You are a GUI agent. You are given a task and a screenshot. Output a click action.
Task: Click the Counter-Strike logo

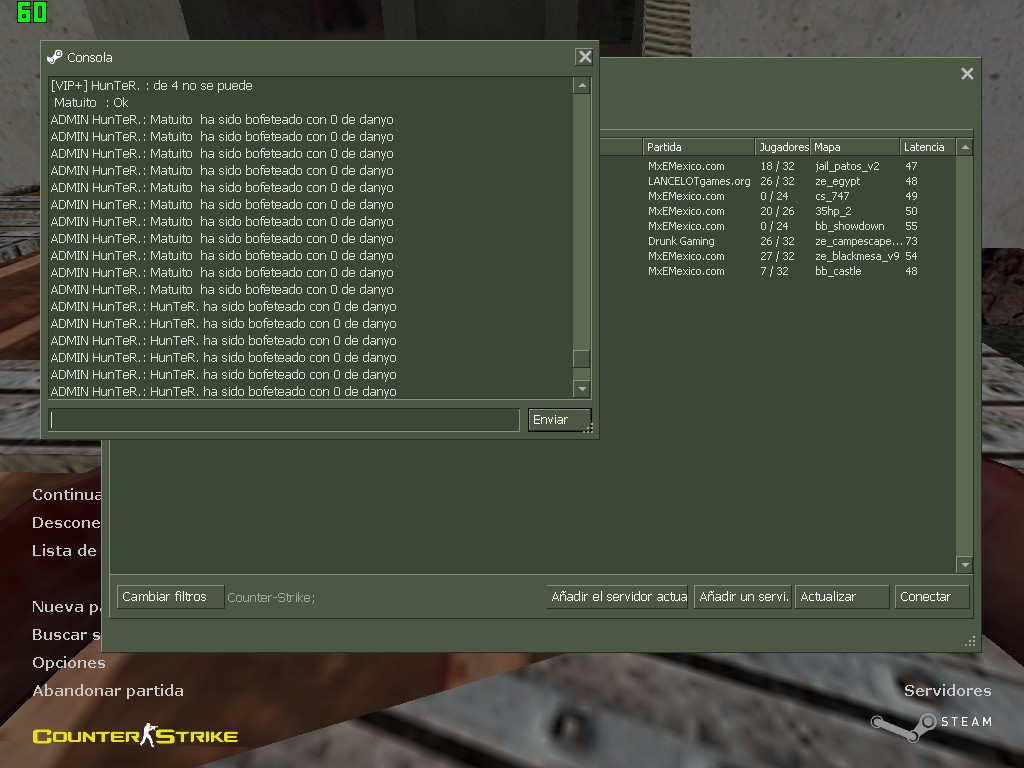tap(135, 736)
